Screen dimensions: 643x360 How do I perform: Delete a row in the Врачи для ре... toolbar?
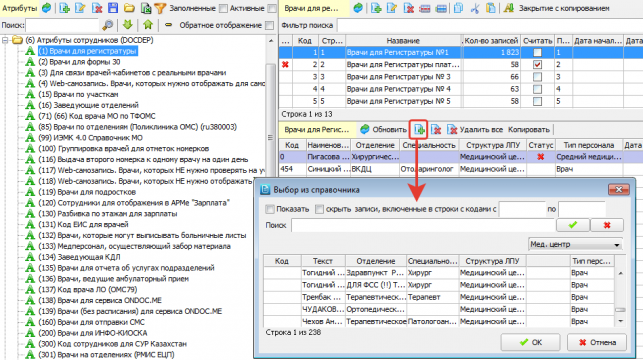(x=408, y=8)
